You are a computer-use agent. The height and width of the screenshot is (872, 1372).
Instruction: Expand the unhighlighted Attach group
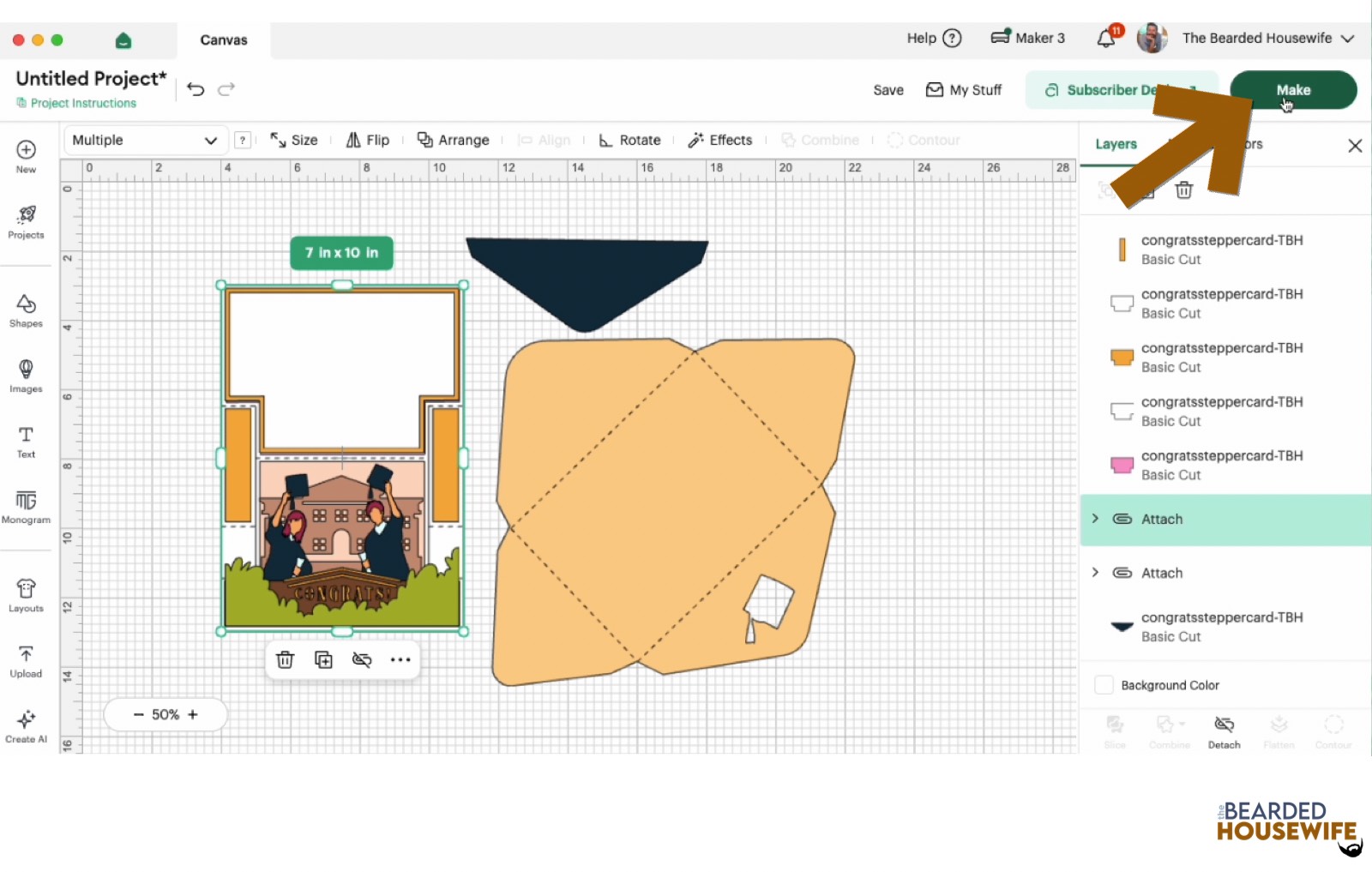[x=1095, y=573]
